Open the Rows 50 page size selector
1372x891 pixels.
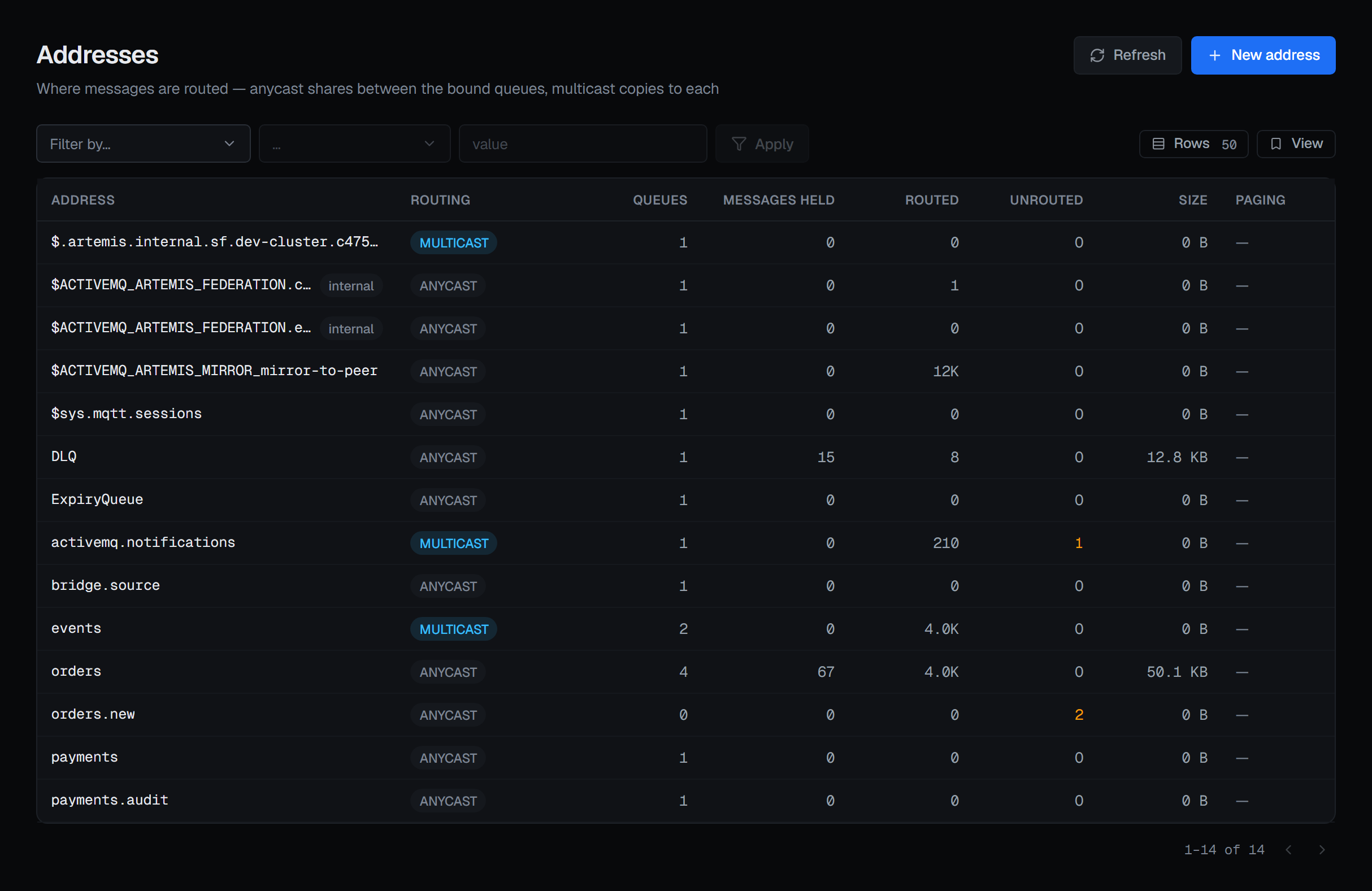1193,144
